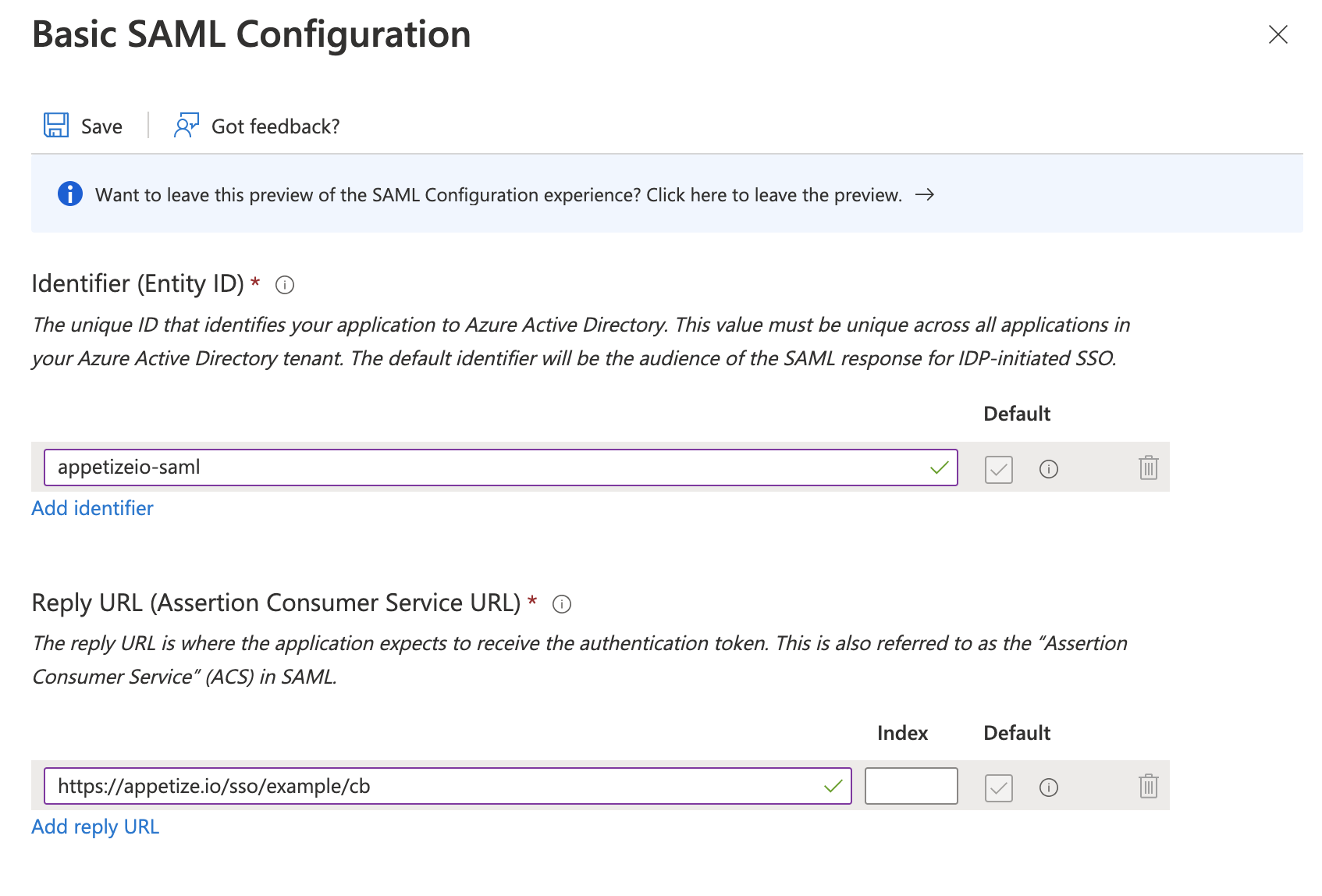Image resolution: width=1322 pixels, height=896 pixels.
Task: Click the reply URL input field
Action: tap(437, 786)
